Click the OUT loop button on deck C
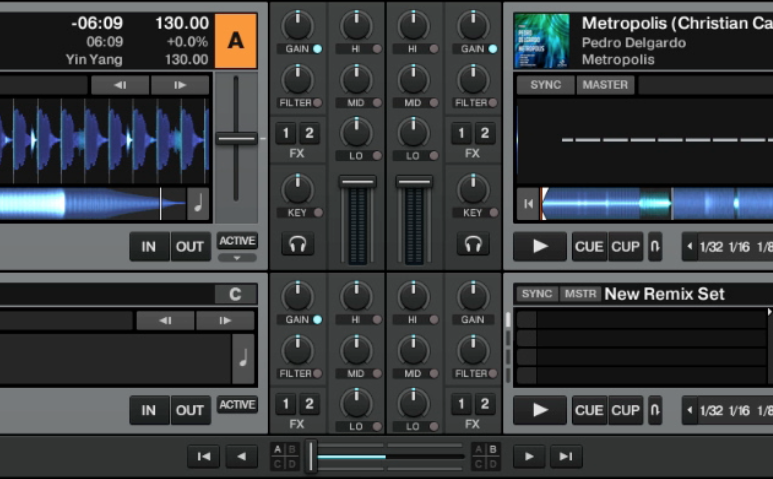The width and height of the screenshot is (773, 479). [x=190, y=410]
